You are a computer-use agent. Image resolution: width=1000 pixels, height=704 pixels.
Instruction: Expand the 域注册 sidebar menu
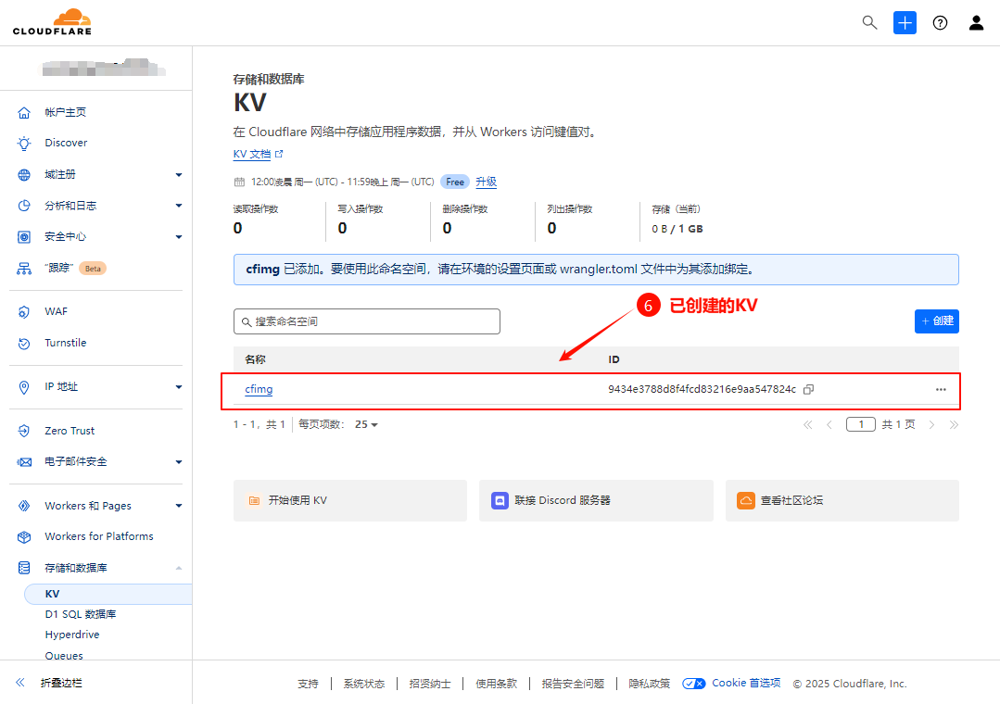pos(179,175)
